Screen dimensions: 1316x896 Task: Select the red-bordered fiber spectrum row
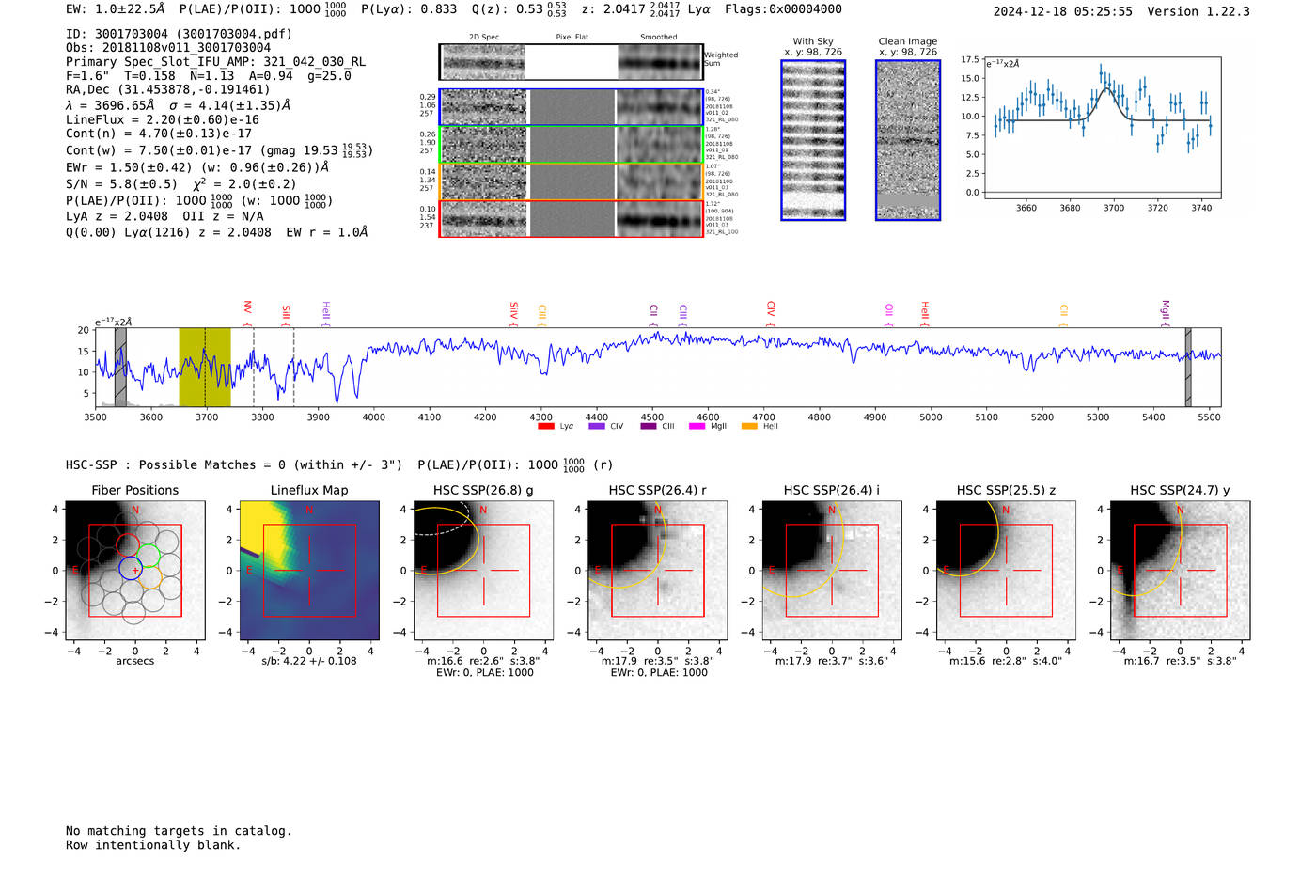[572, 219]
